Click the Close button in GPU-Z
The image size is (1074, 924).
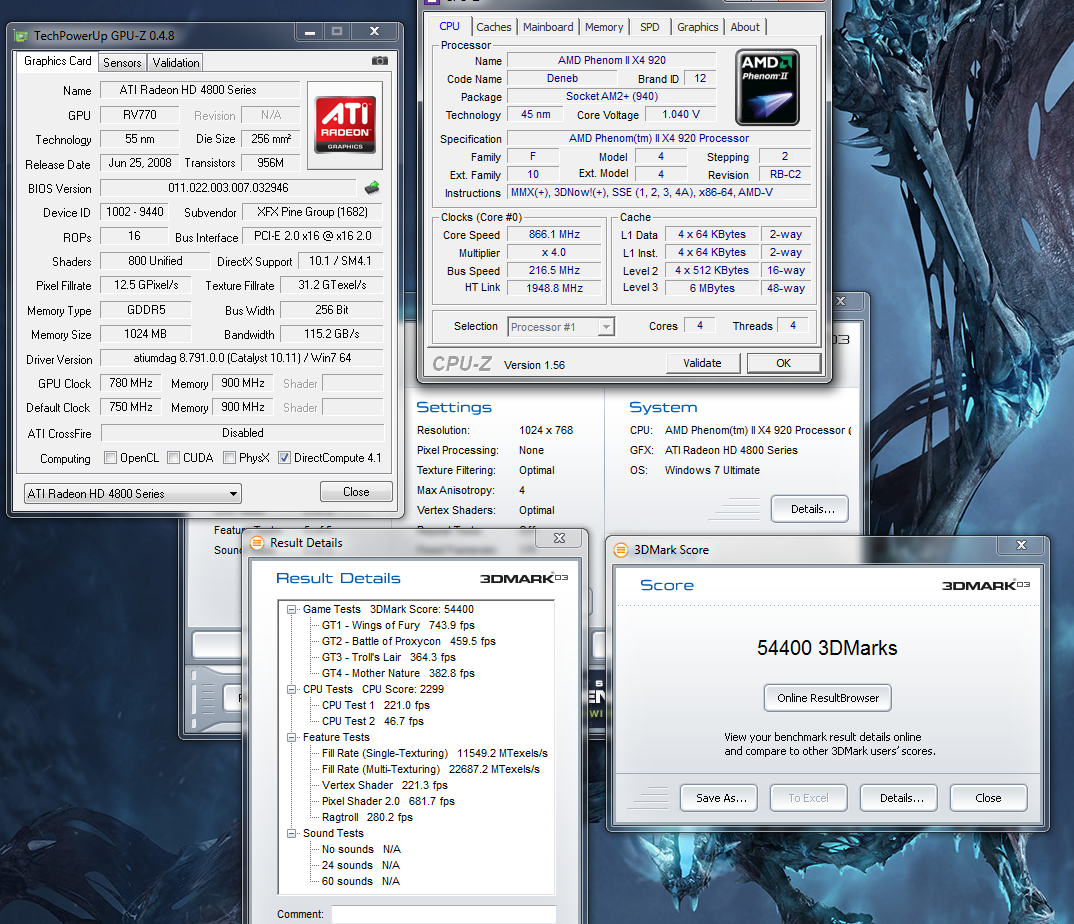coord(356,492)
